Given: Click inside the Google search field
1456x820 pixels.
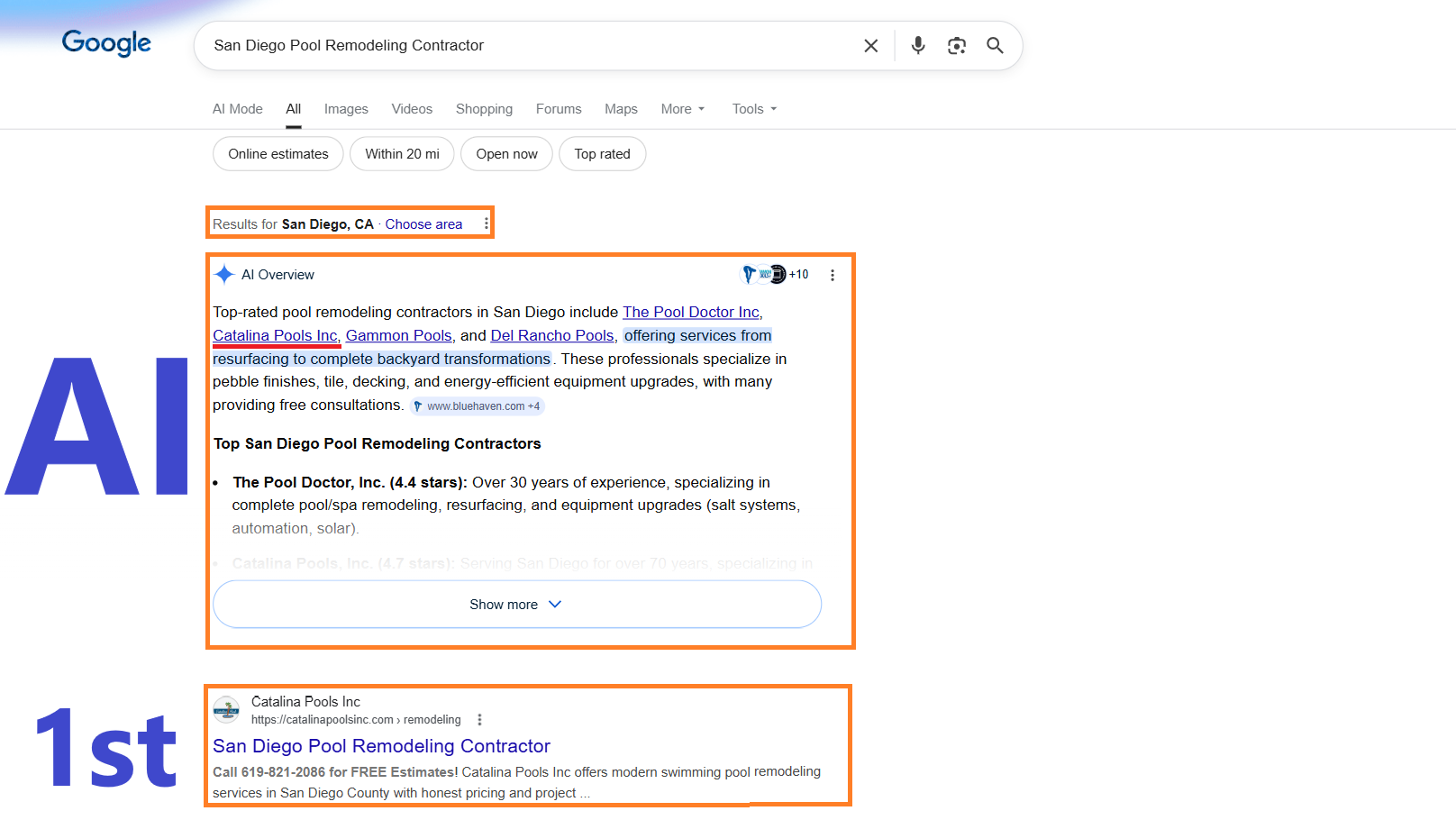Looking at the screenshot, I should 523,46.
